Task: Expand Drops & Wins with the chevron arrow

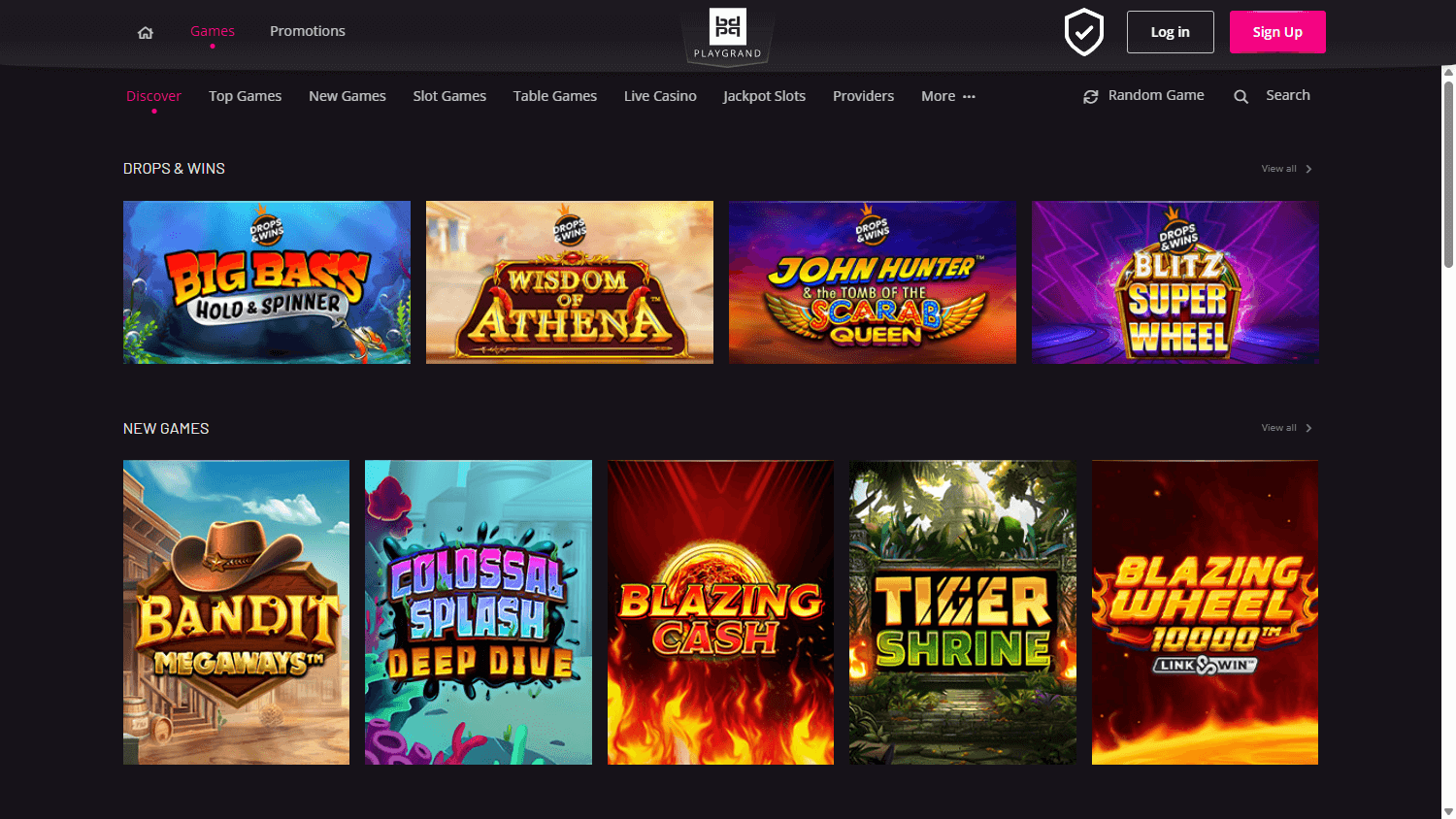Action: (1307, 168)
